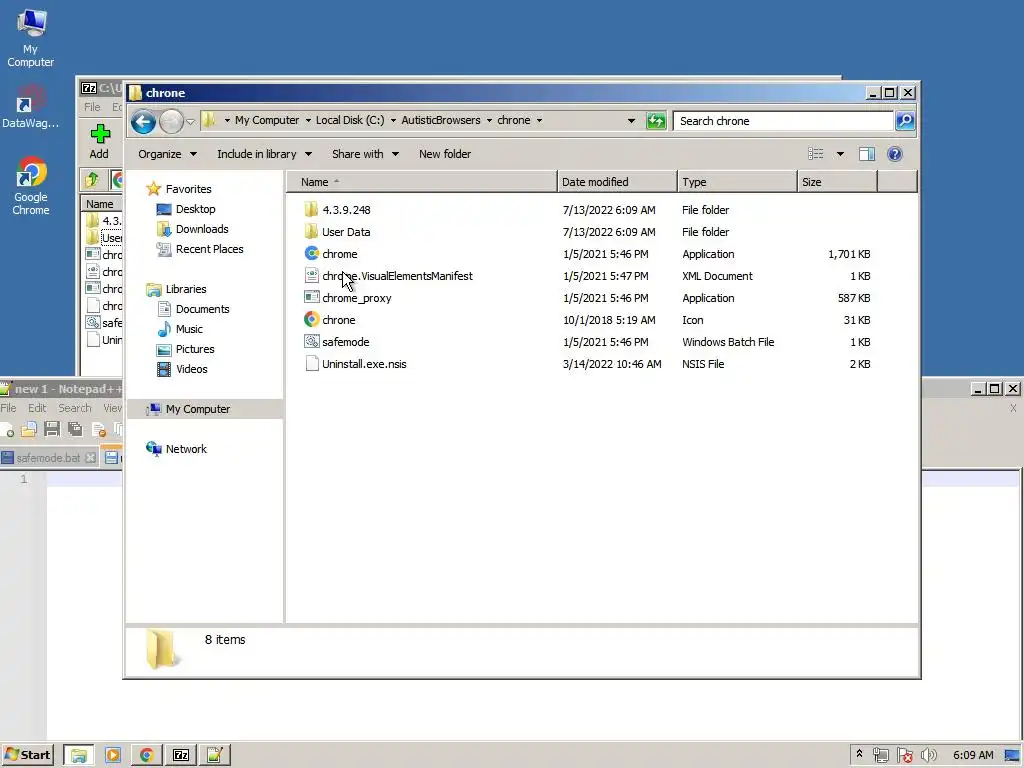1024x768 pixels.
Task: Click the AutisticBrowsers breadcrumb
Action: coord(441,120)
